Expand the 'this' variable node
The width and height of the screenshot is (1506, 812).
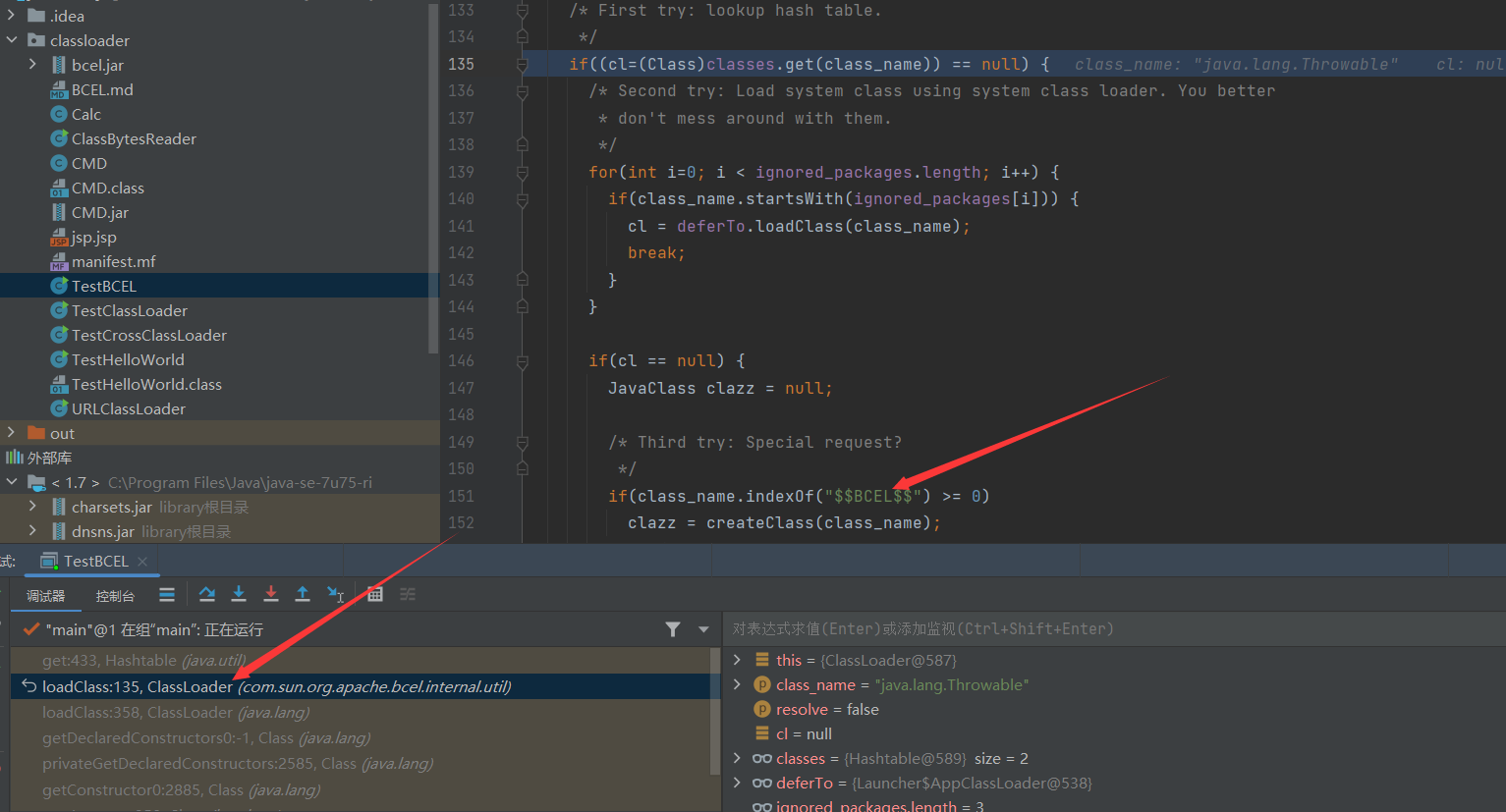tap(738, 660)
